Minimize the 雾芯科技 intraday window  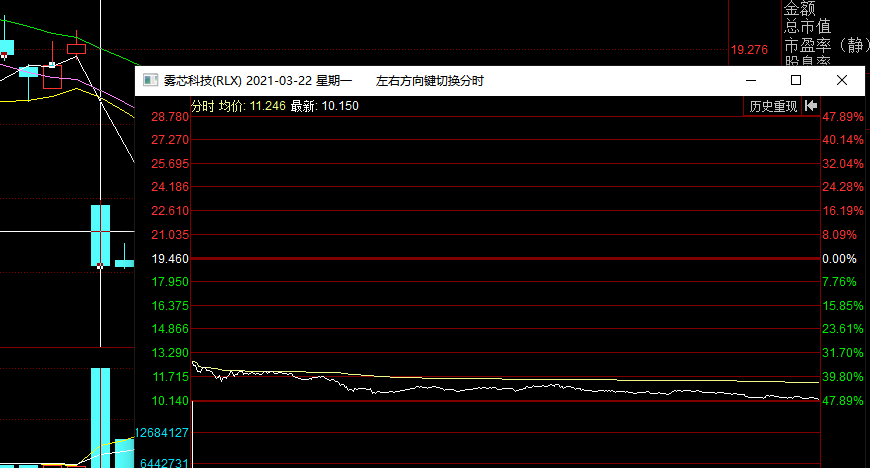[750, 80]
